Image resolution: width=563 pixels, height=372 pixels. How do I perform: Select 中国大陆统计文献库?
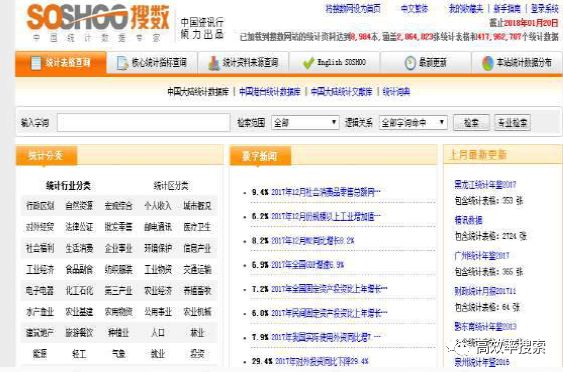[x=341, y=92]
